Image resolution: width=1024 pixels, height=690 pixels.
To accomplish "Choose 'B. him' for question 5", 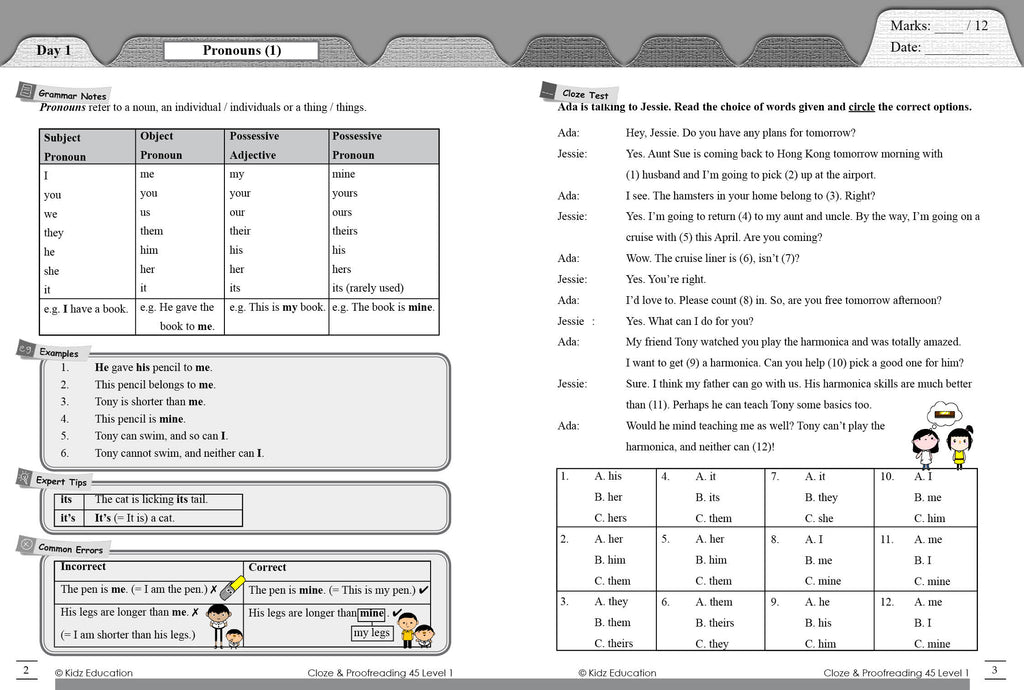I will pos(711,560).
